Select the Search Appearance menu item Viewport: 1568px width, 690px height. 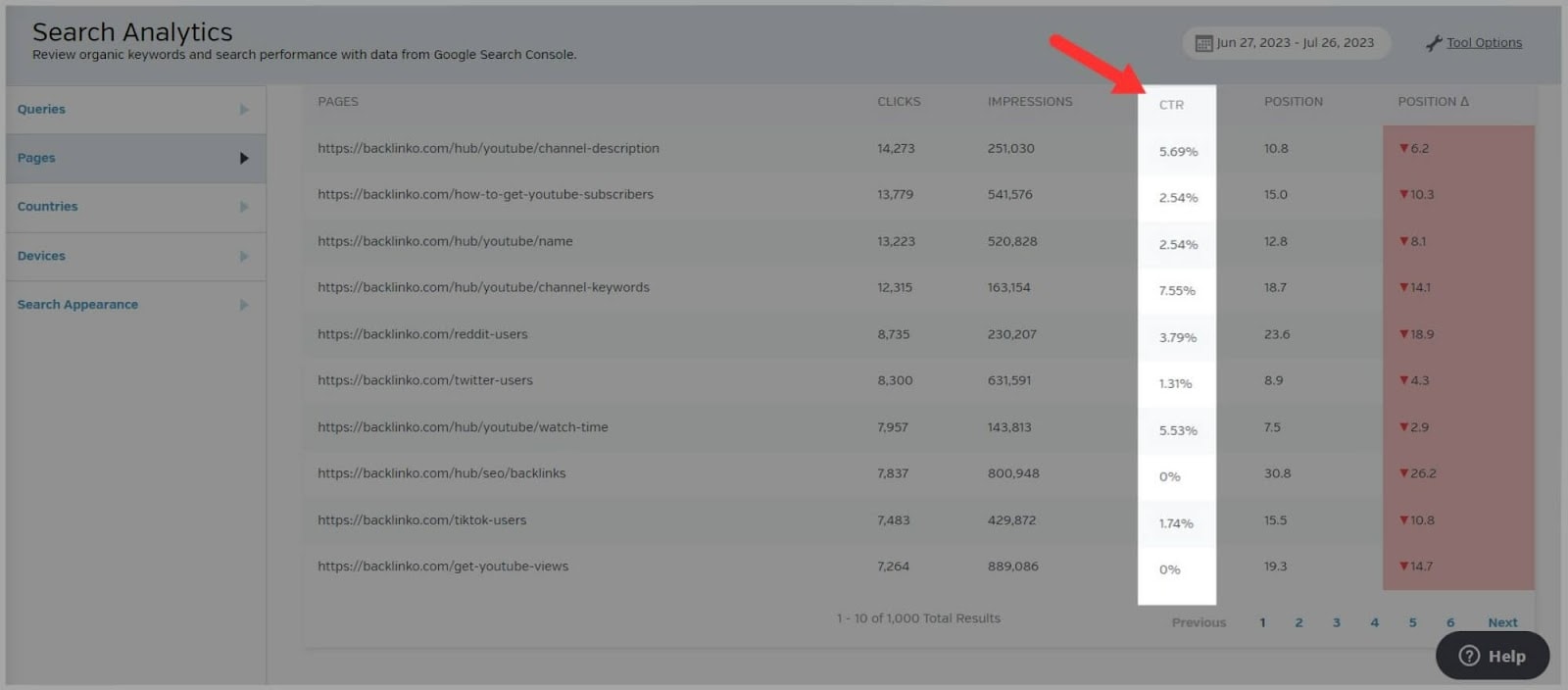coord(77,305)
